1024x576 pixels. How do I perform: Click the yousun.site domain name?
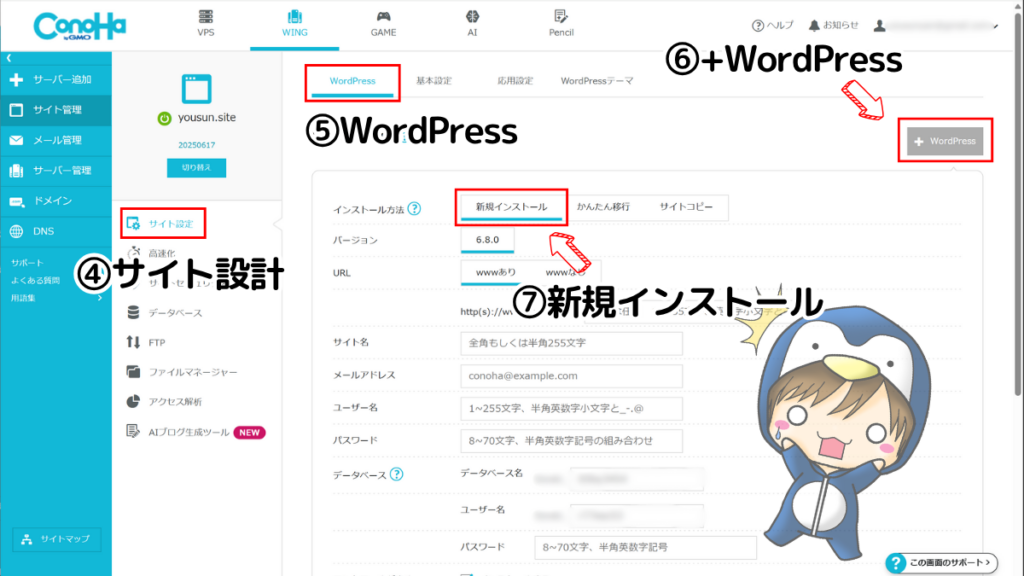[207, 118]
